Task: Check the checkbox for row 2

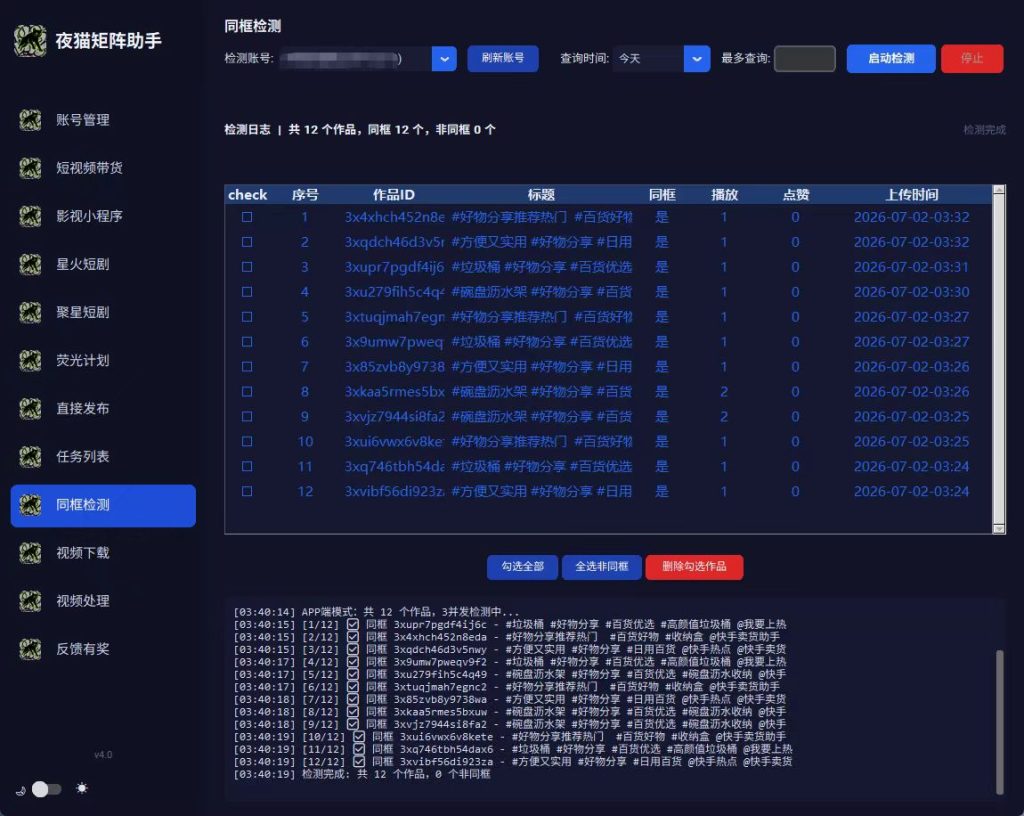Action: [x=247, y=242]
